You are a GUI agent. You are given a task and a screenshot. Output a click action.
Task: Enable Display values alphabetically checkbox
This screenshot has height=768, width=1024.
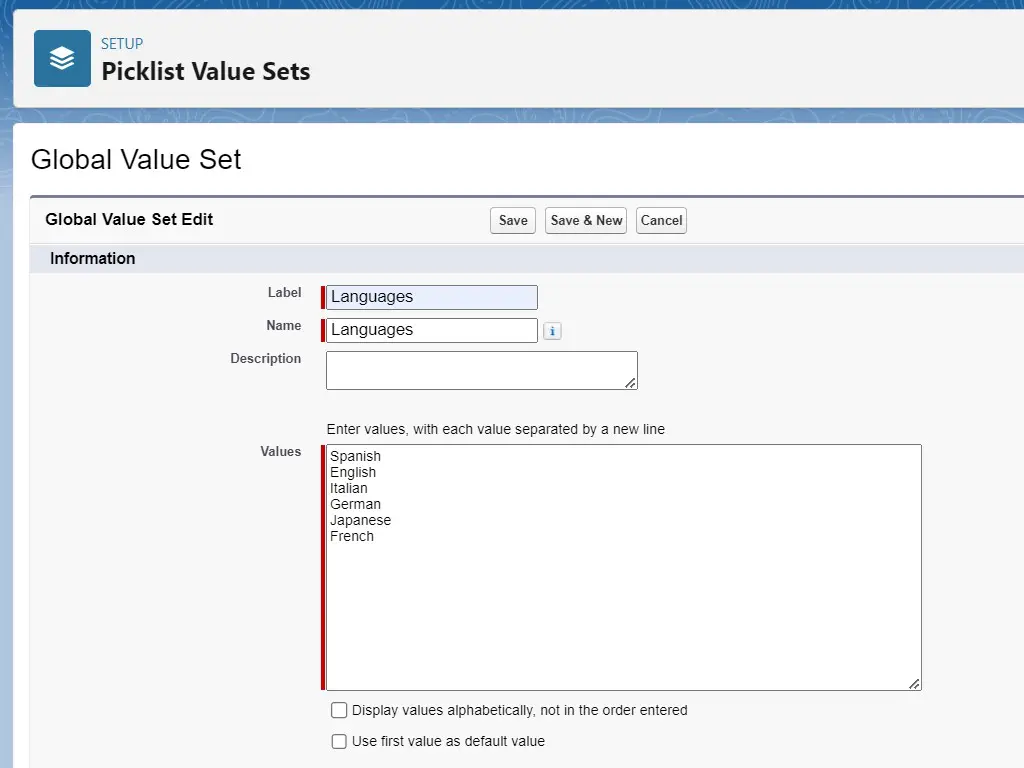click(x=339, y=710)
